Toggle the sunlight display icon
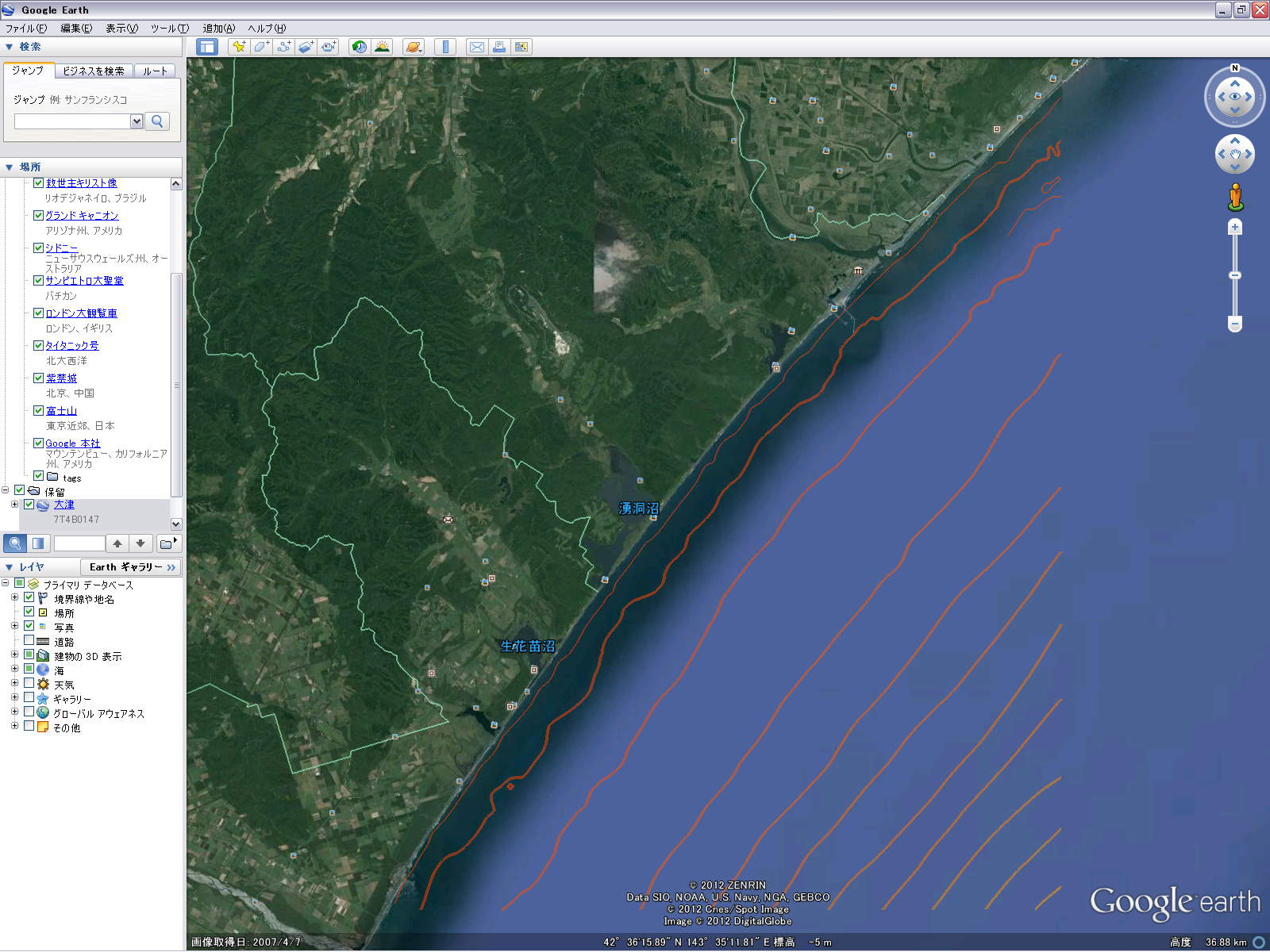The height and width of the screenshot is (952, 1270). point(382,47)
